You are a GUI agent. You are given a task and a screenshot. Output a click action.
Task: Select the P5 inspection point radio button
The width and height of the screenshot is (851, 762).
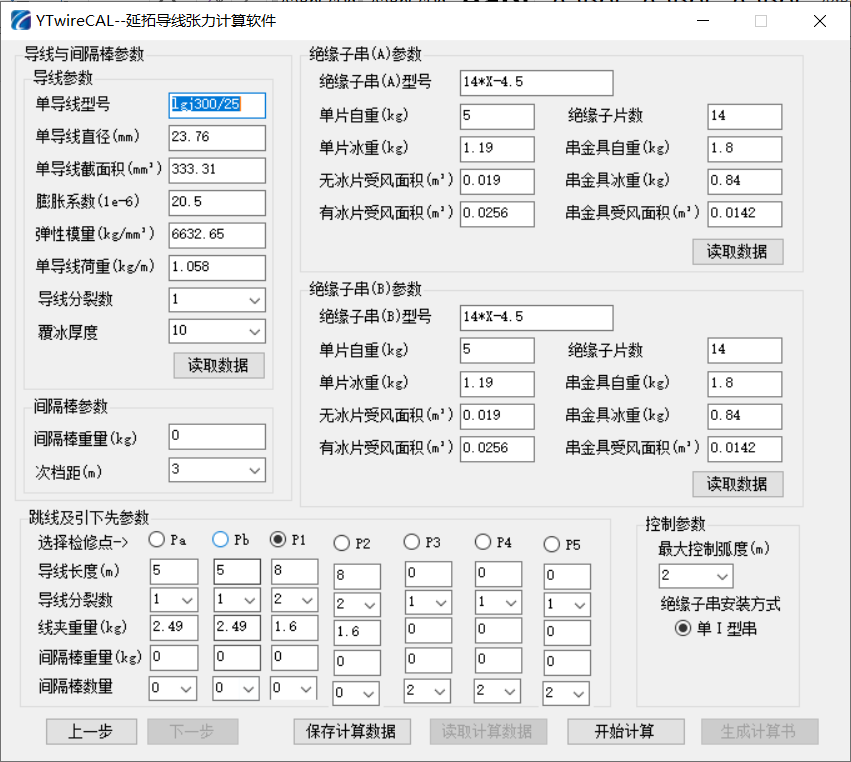tap(552, 545)
